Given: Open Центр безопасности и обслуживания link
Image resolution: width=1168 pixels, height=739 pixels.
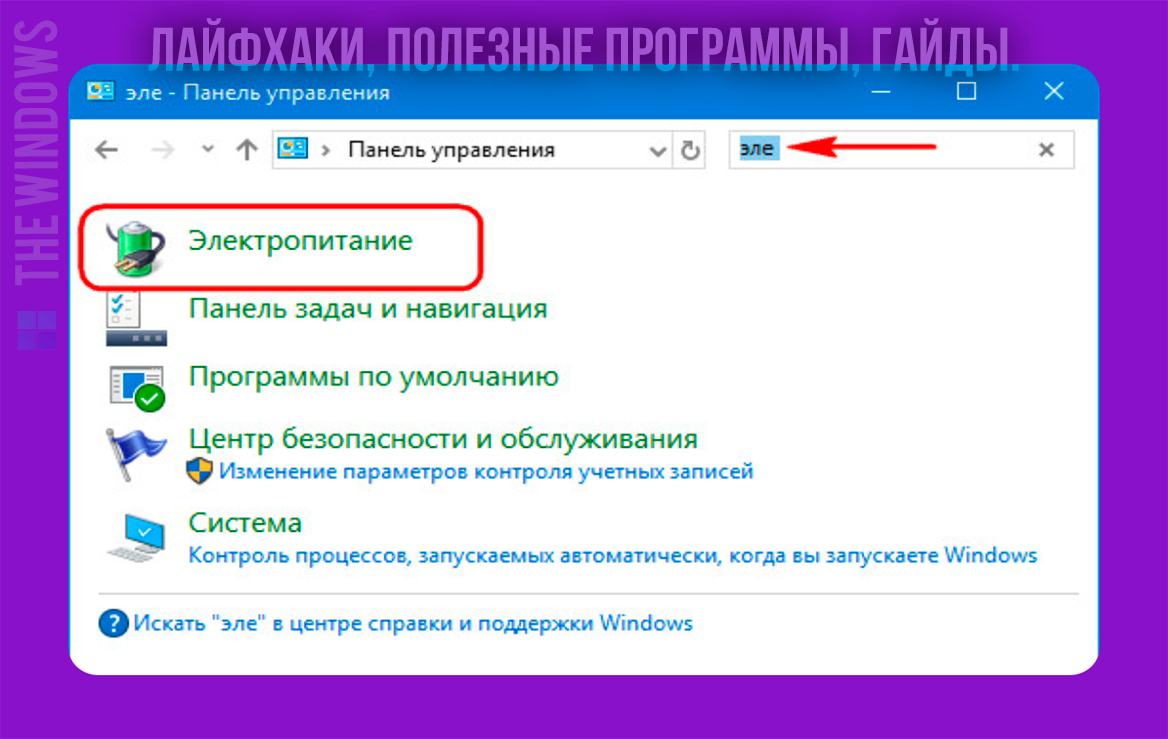Looking at the screenshot, I should [x=443, y=439].
